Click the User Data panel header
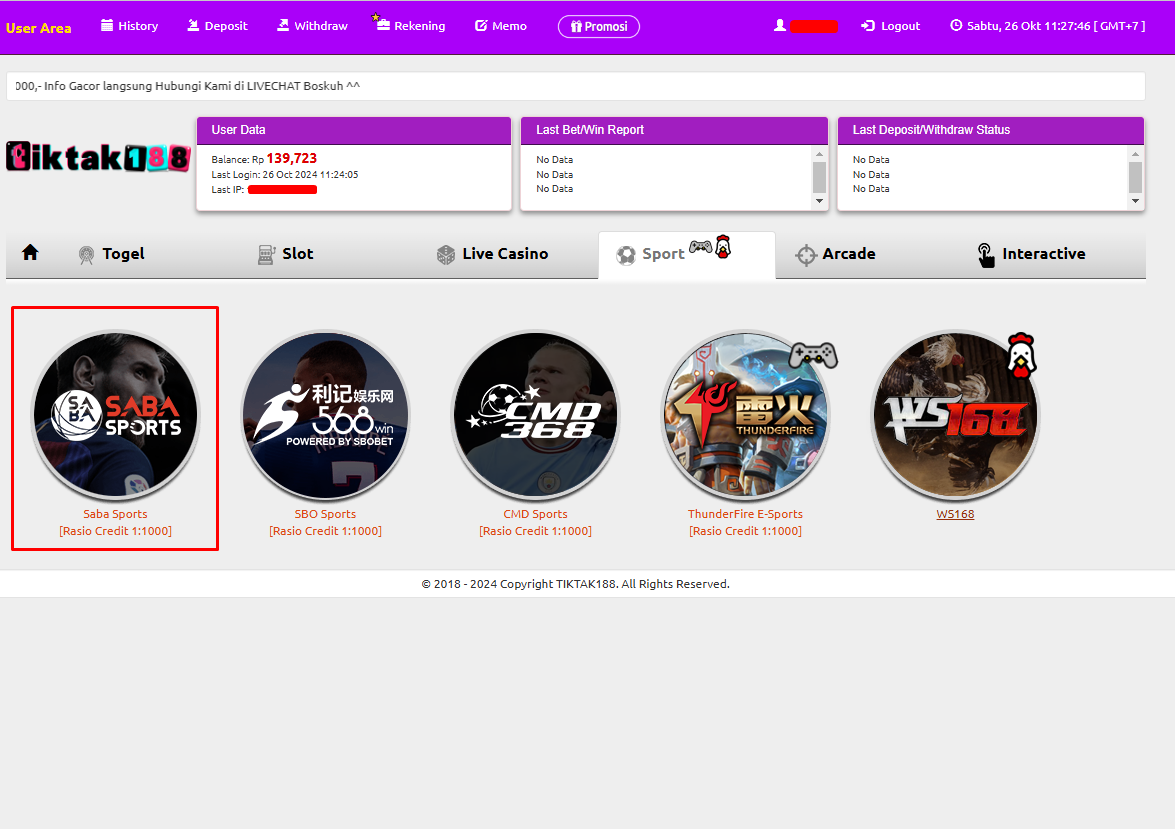Viewport: 1175px width, 829px height. 354,130
